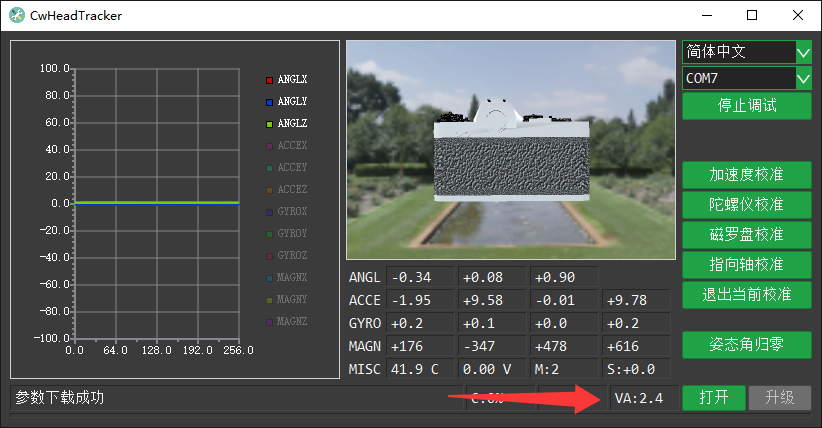This screenshot has width=822, height=428.
Task: Click the ANGL value -0.34
Action: [420, 277]
